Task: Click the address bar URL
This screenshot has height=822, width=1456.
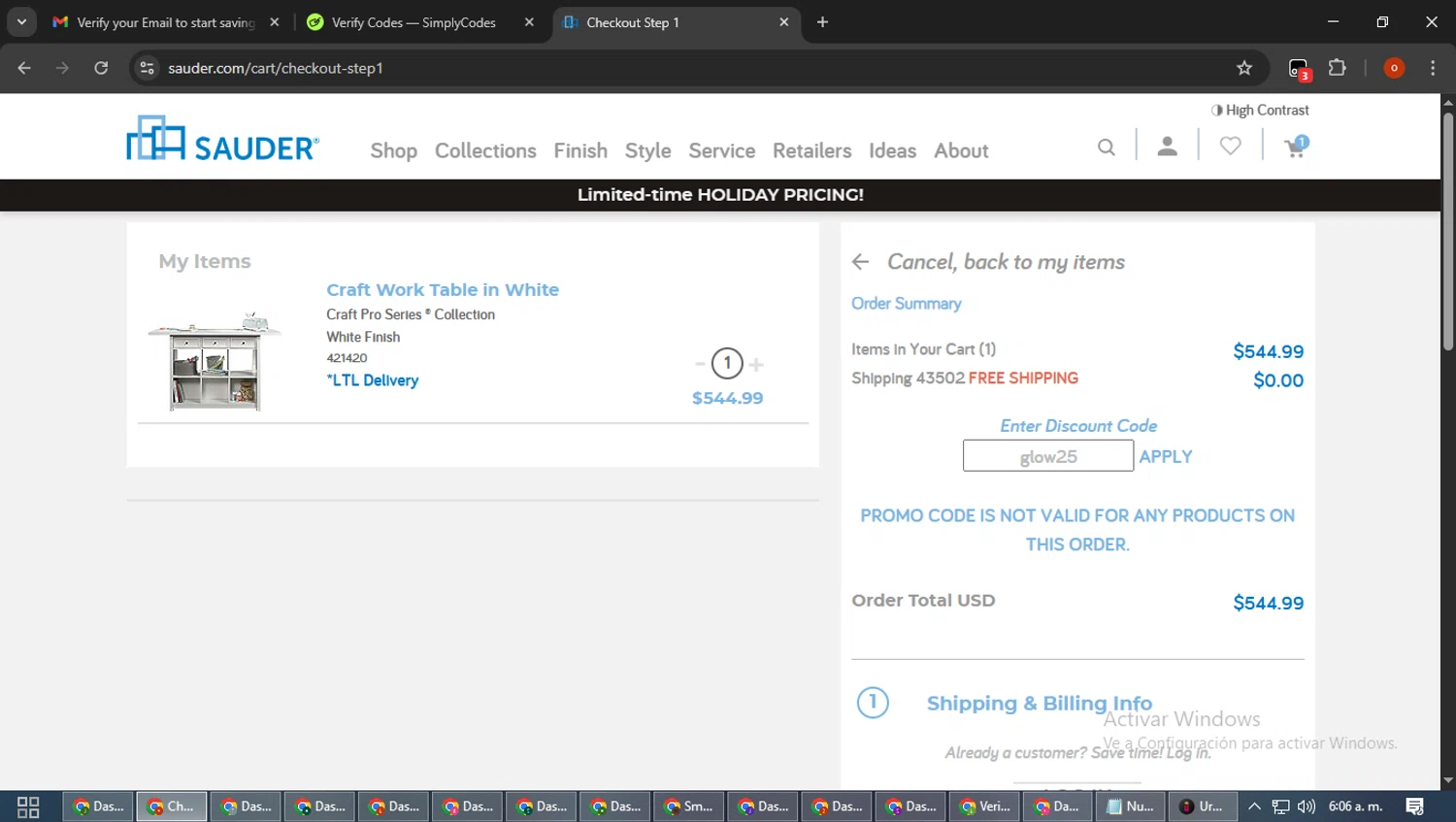Action: 276,68
